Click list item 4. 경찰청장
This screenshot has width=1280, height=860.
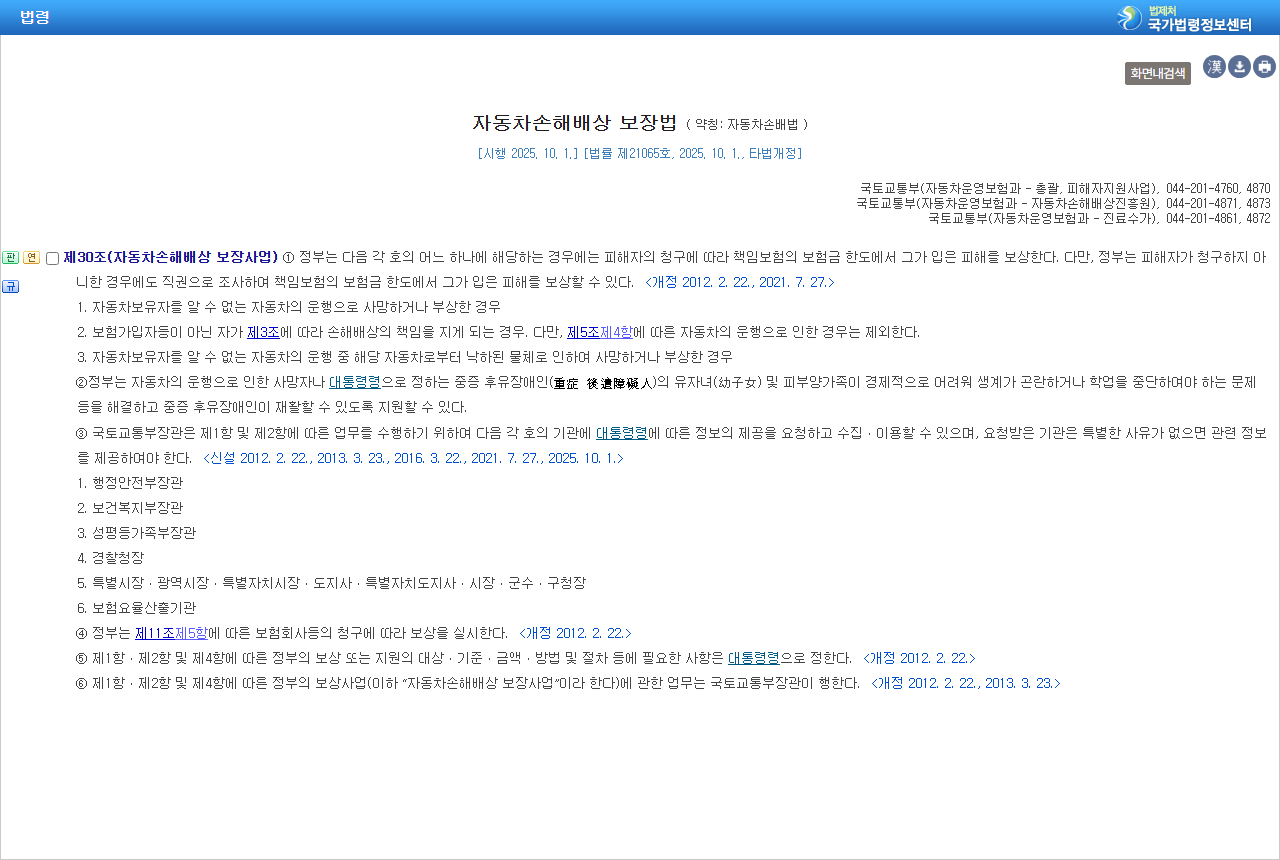pyautogui.click(x=110, y=558)
